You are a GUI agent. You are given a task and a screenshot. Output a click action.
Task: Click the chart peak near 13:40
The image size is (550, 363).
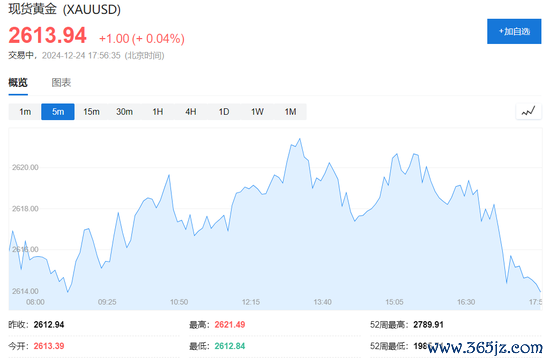click(x=300, y=139)
